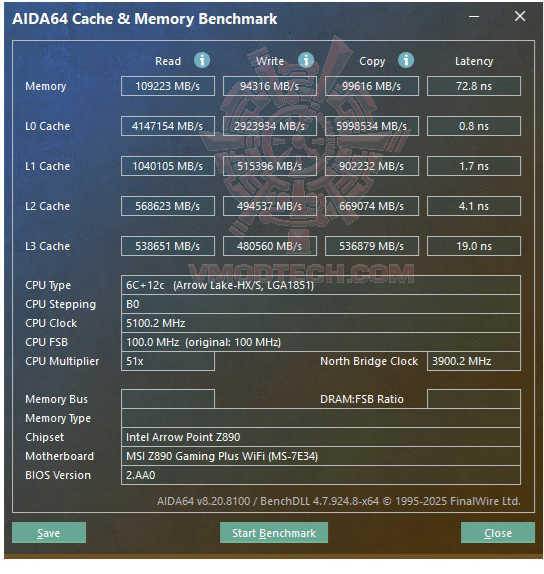Screen dimensions: 544x574
Task: Click the Read info icon
Action: click(x=202, y=60)
